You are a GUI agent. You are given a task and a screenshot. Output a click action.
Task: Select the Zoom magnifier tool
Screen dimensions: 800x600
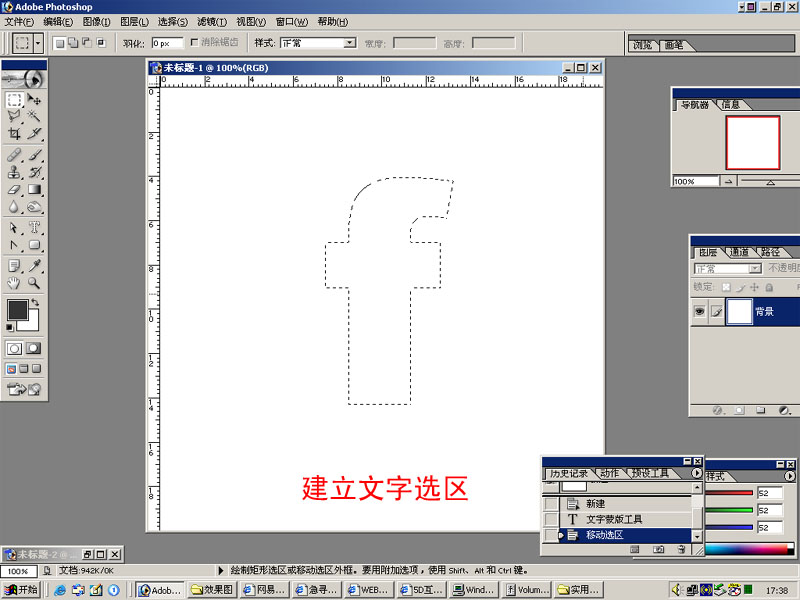(34, 283)
